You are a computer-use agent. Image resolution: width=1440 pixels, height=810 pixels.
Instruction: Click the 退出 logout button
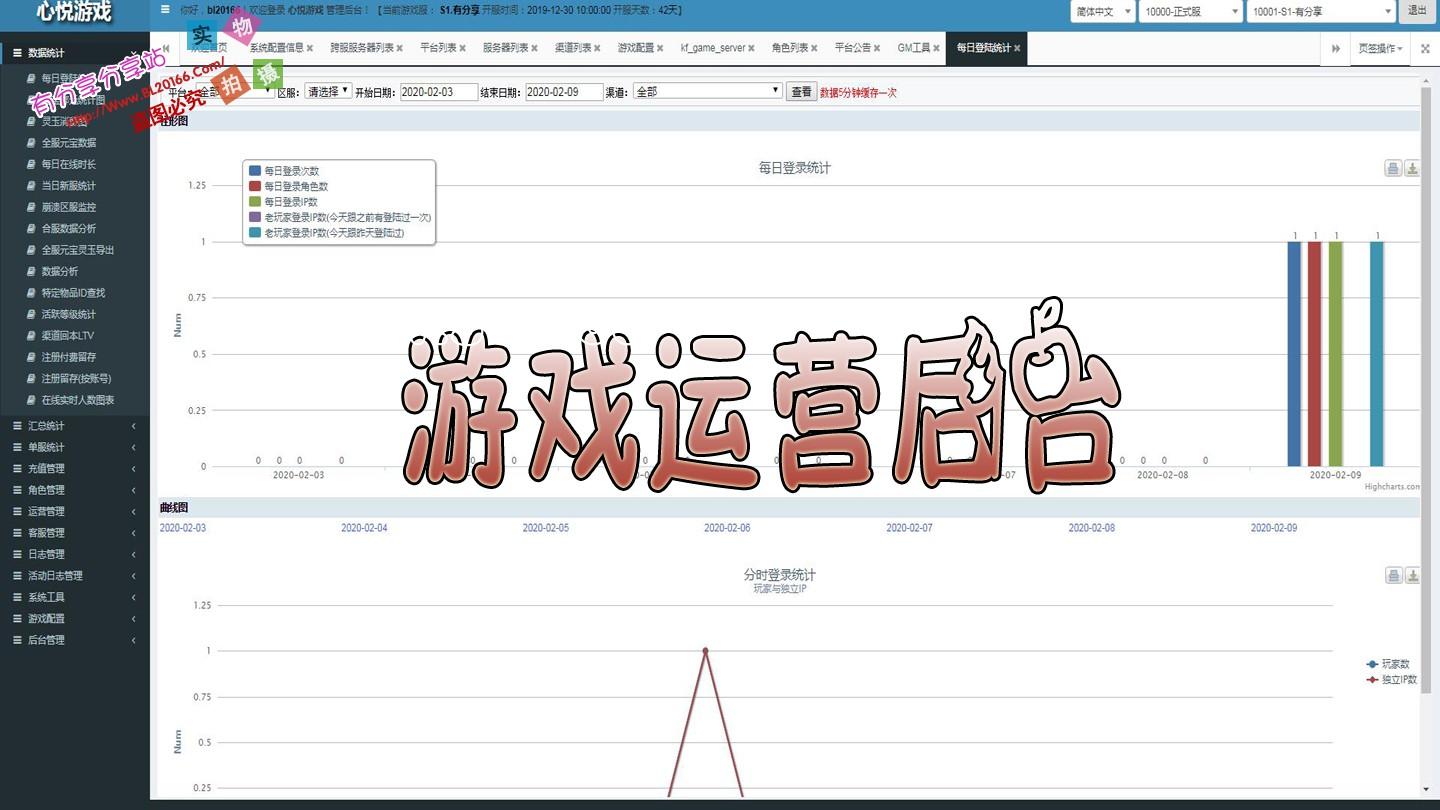[1417, 11]
